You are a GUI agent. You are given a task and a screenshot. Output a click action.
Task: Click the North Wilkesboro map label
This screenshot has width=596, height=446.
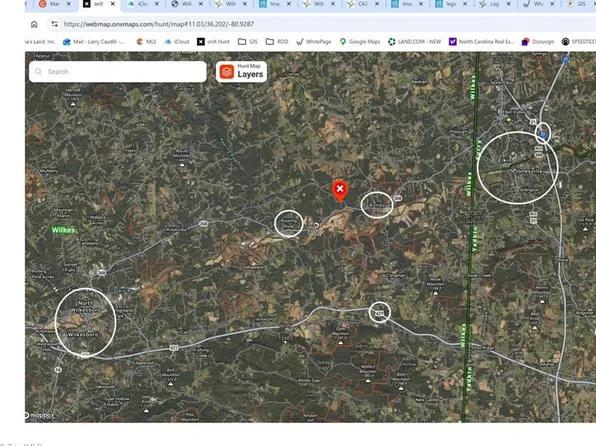86,306
